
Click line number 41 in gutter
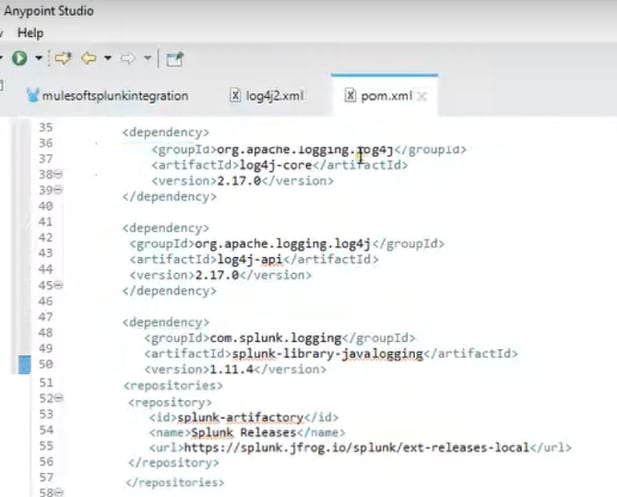(46, 222)
